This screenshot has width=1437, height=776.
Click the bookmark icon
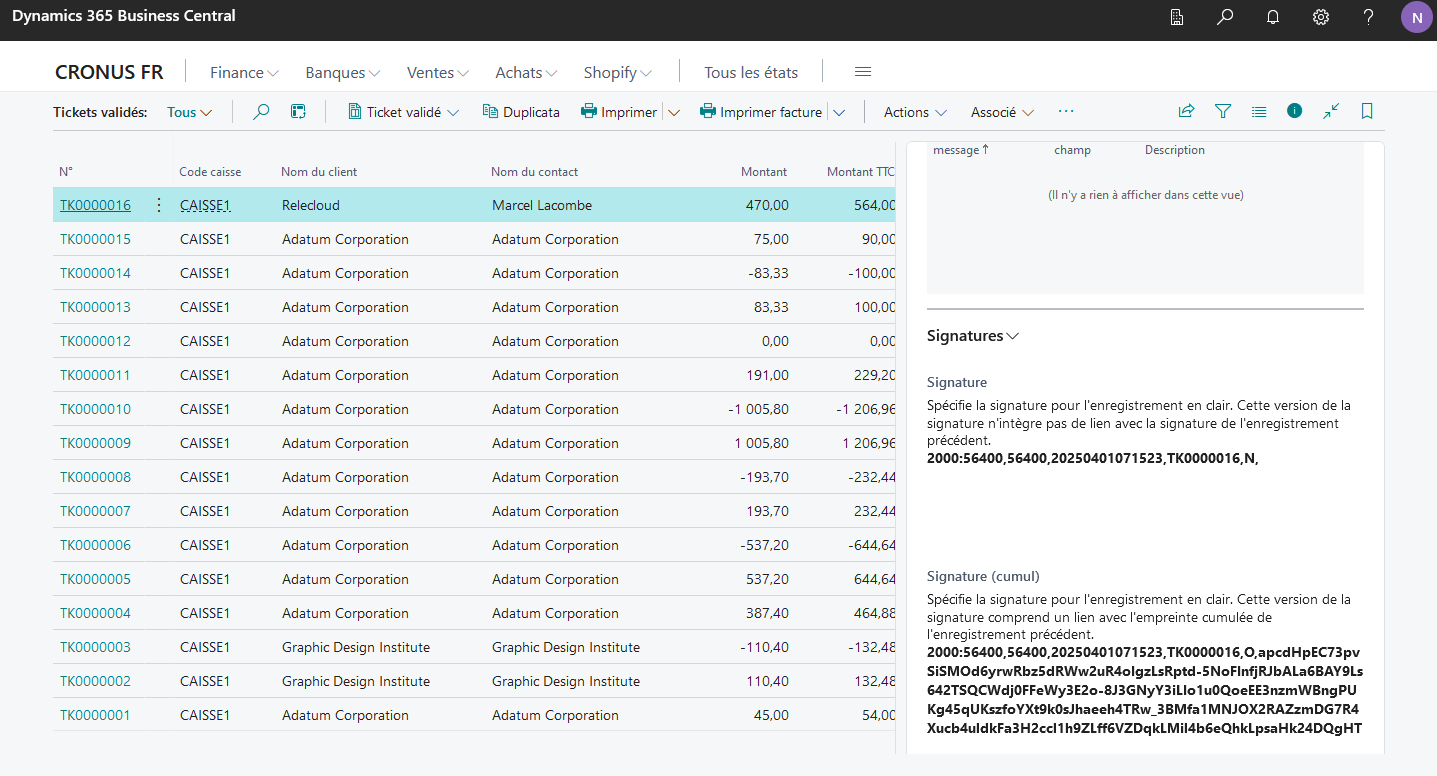(1367, 112)
